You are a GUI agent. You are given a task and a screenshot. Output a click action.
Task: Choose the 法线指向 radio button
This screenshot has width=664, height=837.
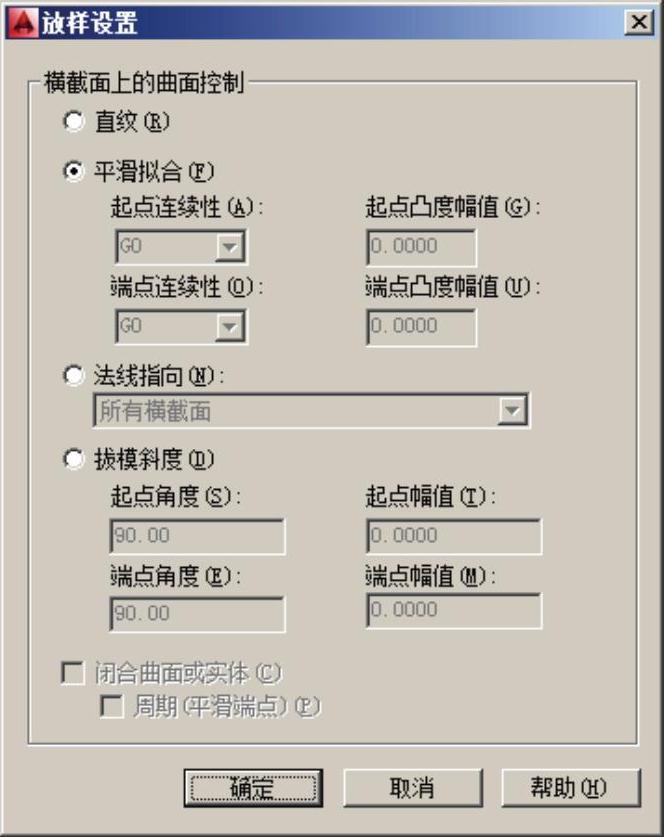click(73, 376)
